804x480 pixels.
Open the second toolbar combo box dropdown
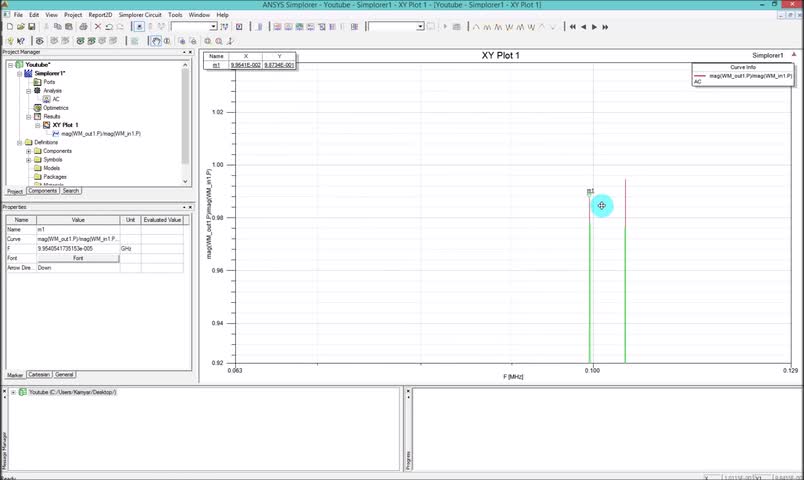pyautogui.click(x=420, y=27)
